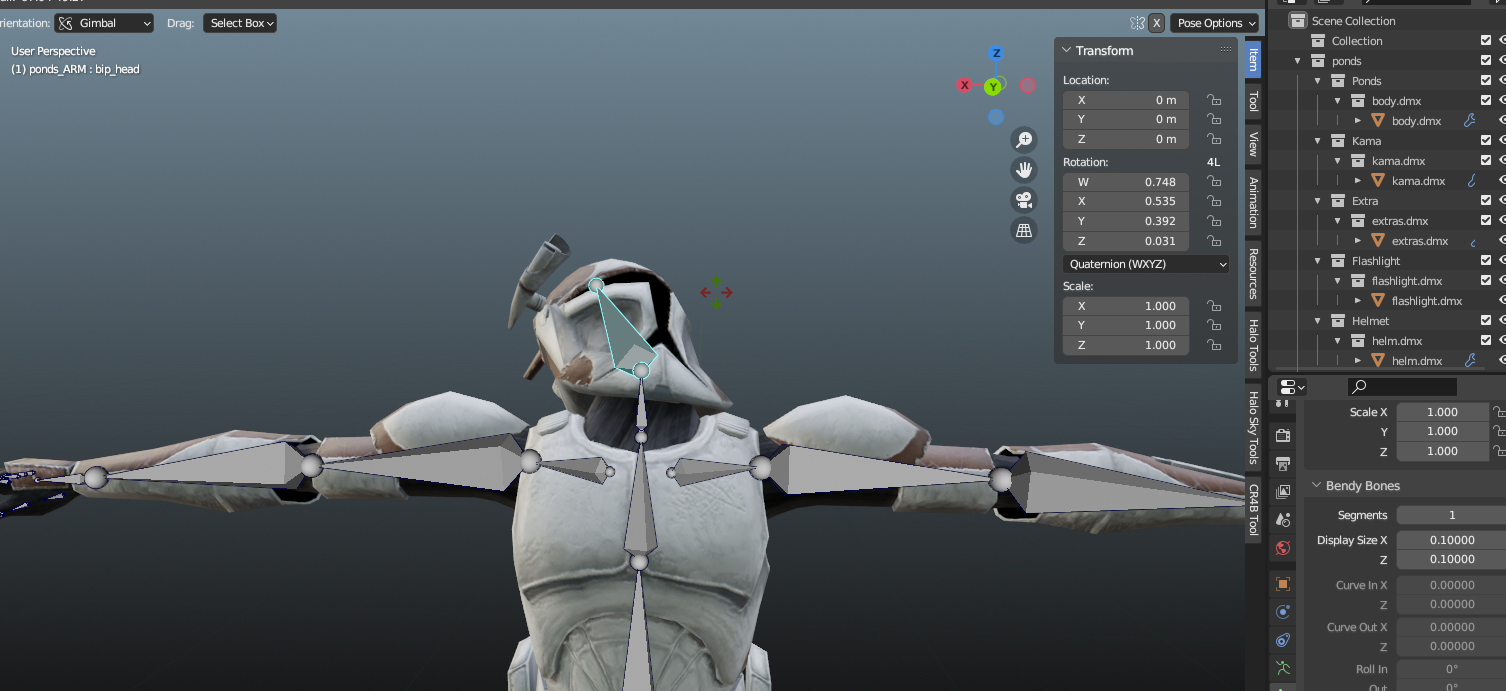Open the Properties editor type dropdown

click(x=1293, y=387)
